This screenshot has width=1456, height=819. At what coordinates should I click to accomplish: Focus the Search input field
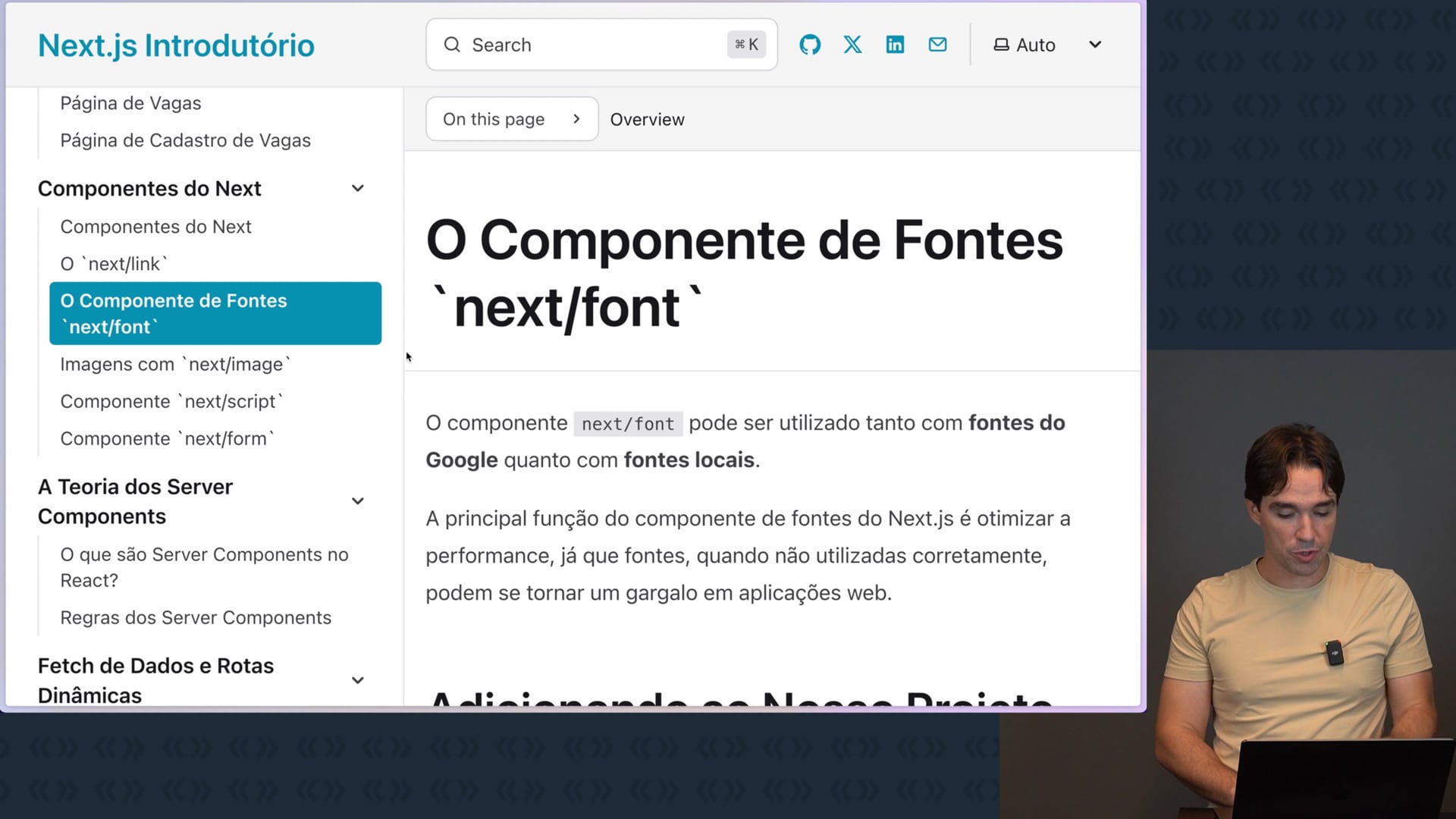591,45
